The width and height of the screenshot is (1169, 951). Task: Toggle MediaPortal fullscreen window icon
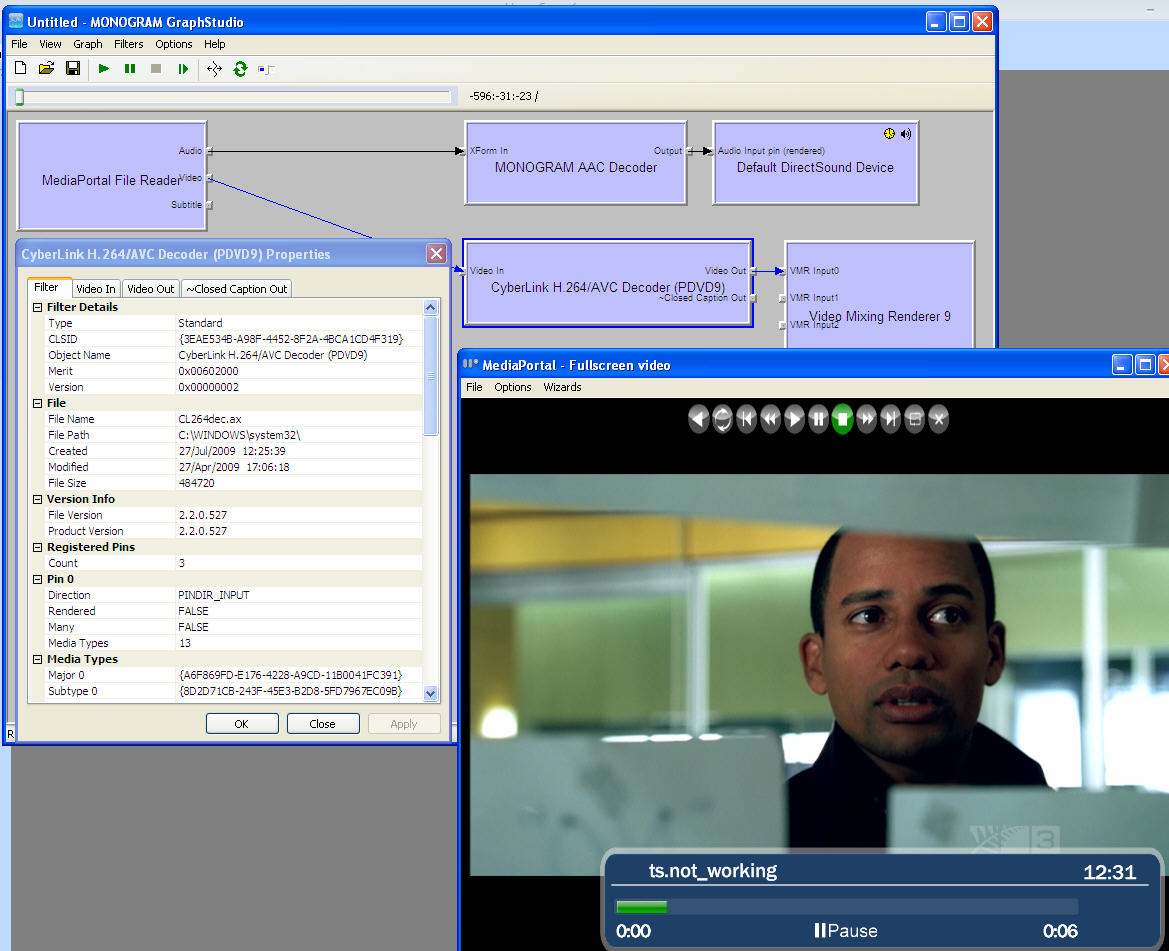pos(915,419)
